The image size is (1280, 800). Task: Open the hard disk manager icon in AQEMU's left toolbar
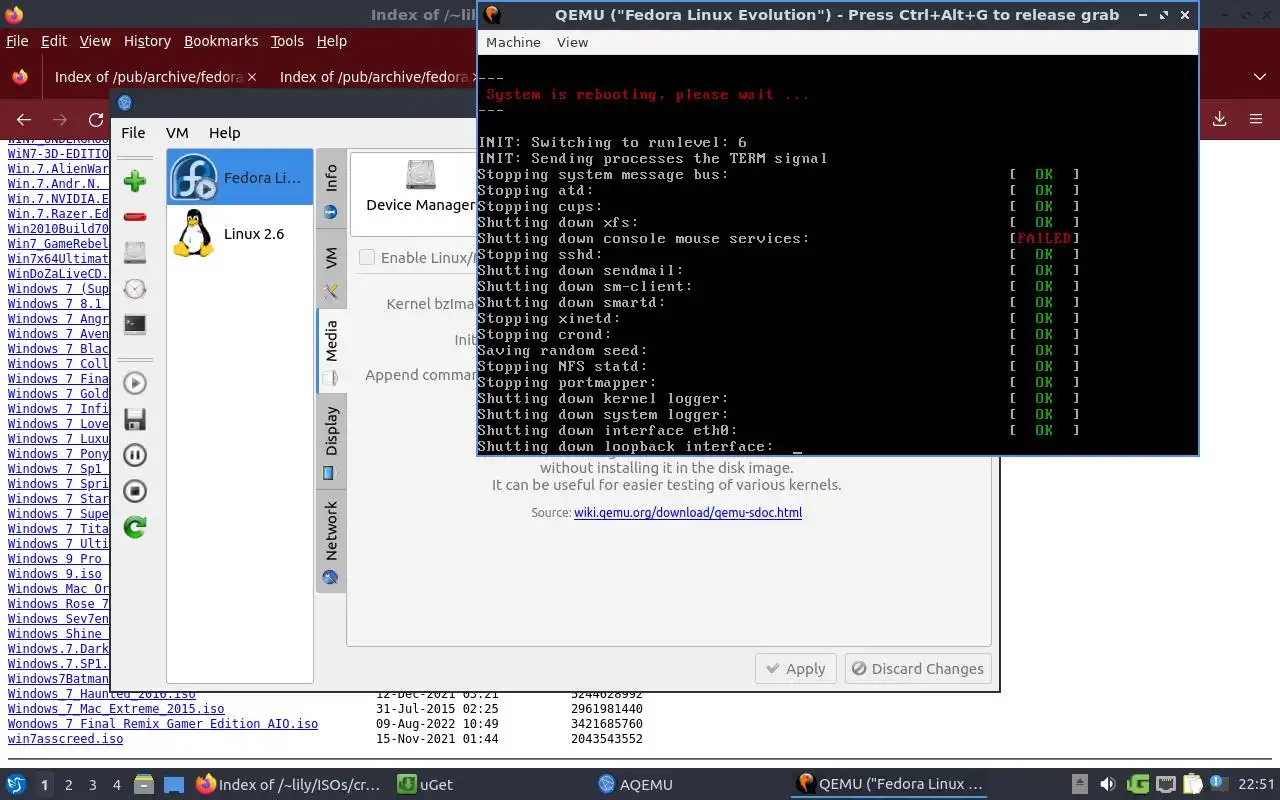pyautogui.click(x=135, y=253)
